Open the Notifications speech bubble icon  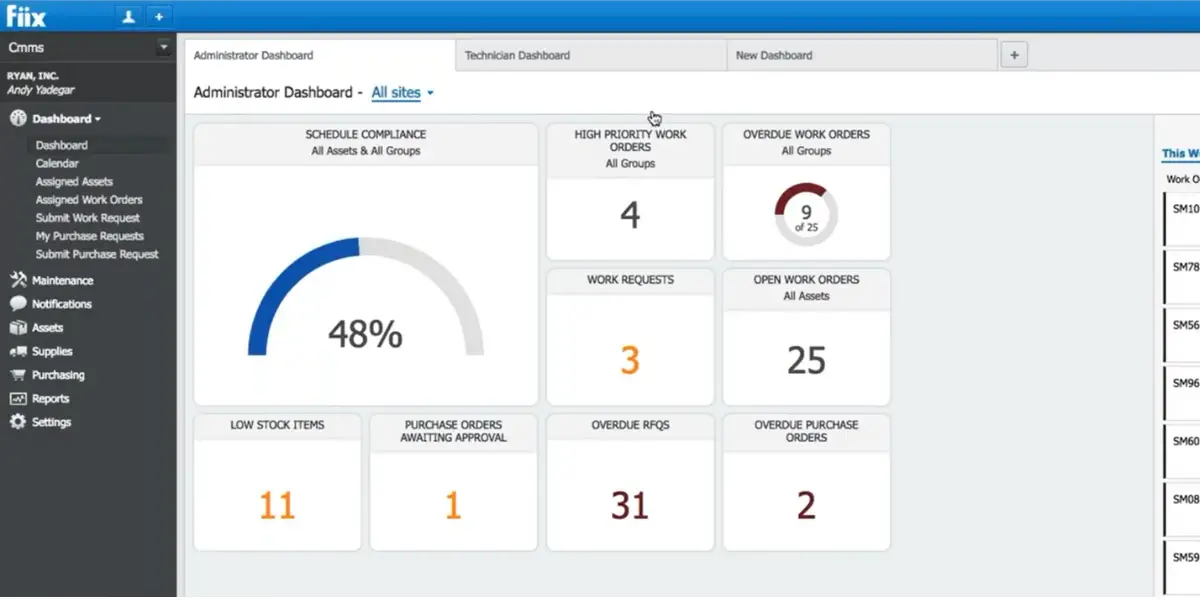click(17, 304)
